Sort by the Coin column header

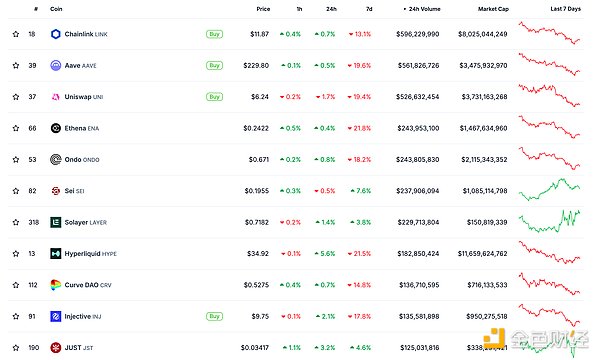56,9
